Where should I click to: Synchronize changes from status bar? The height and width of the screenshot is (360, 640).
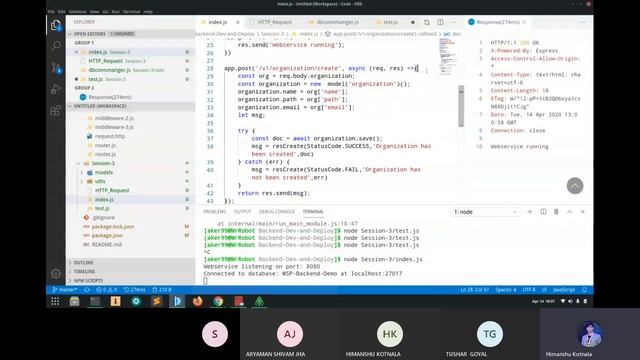tap(87, 290)
